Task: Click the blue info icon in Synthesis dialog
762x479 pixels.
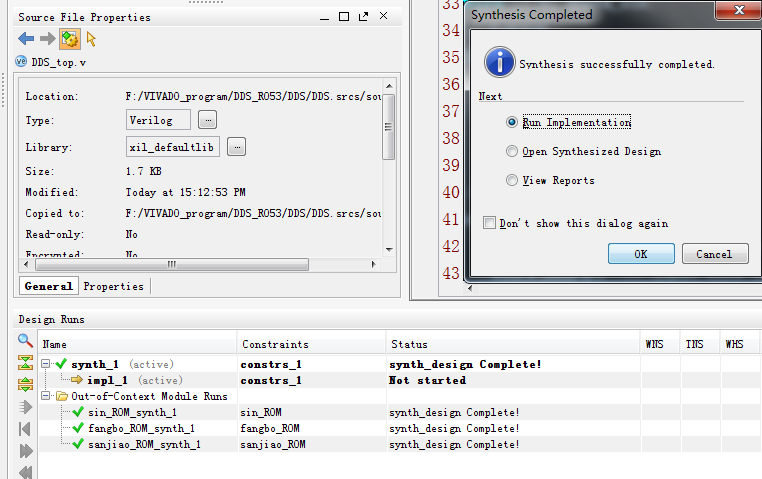Action: pyautogui.click(x=499, y=62)
